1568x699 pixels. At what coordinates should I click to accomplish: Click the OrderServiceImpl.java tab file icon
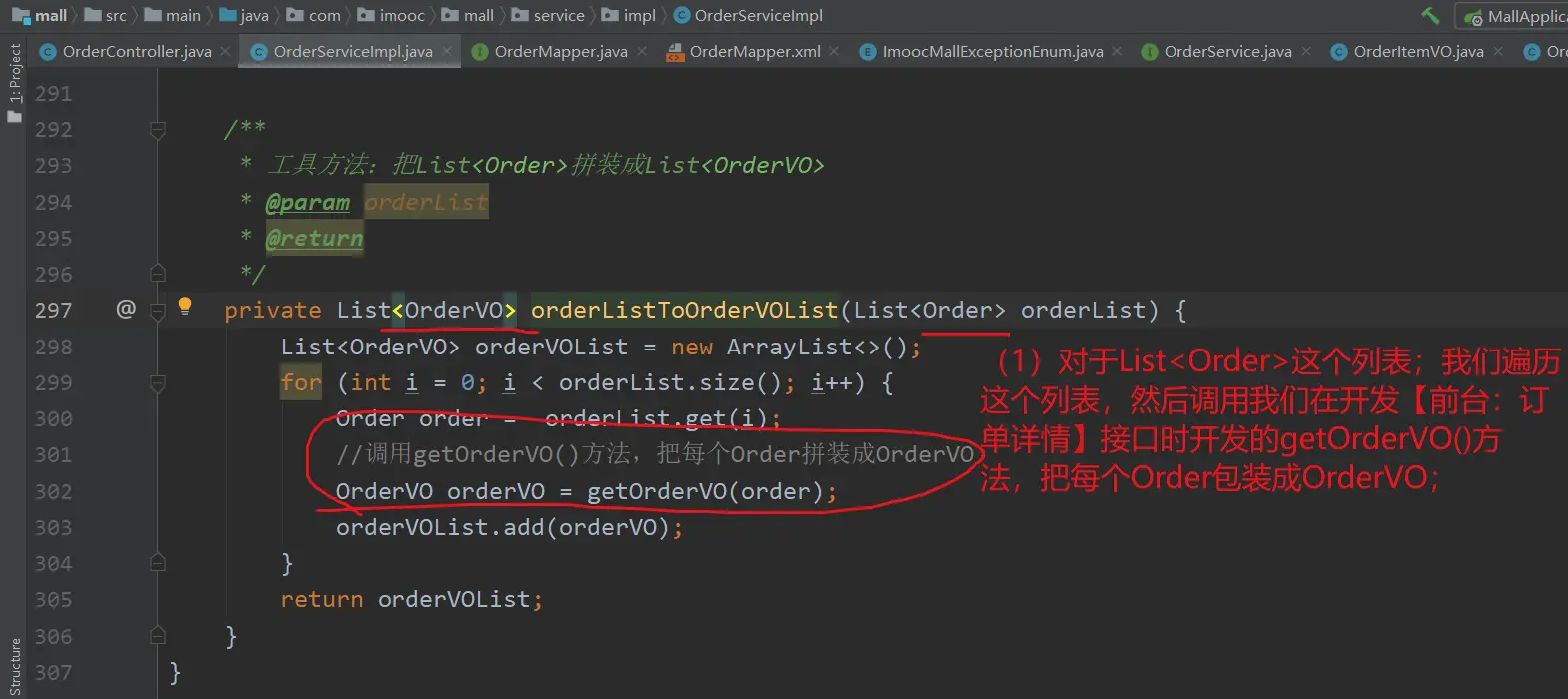click(x=259, y=52)
